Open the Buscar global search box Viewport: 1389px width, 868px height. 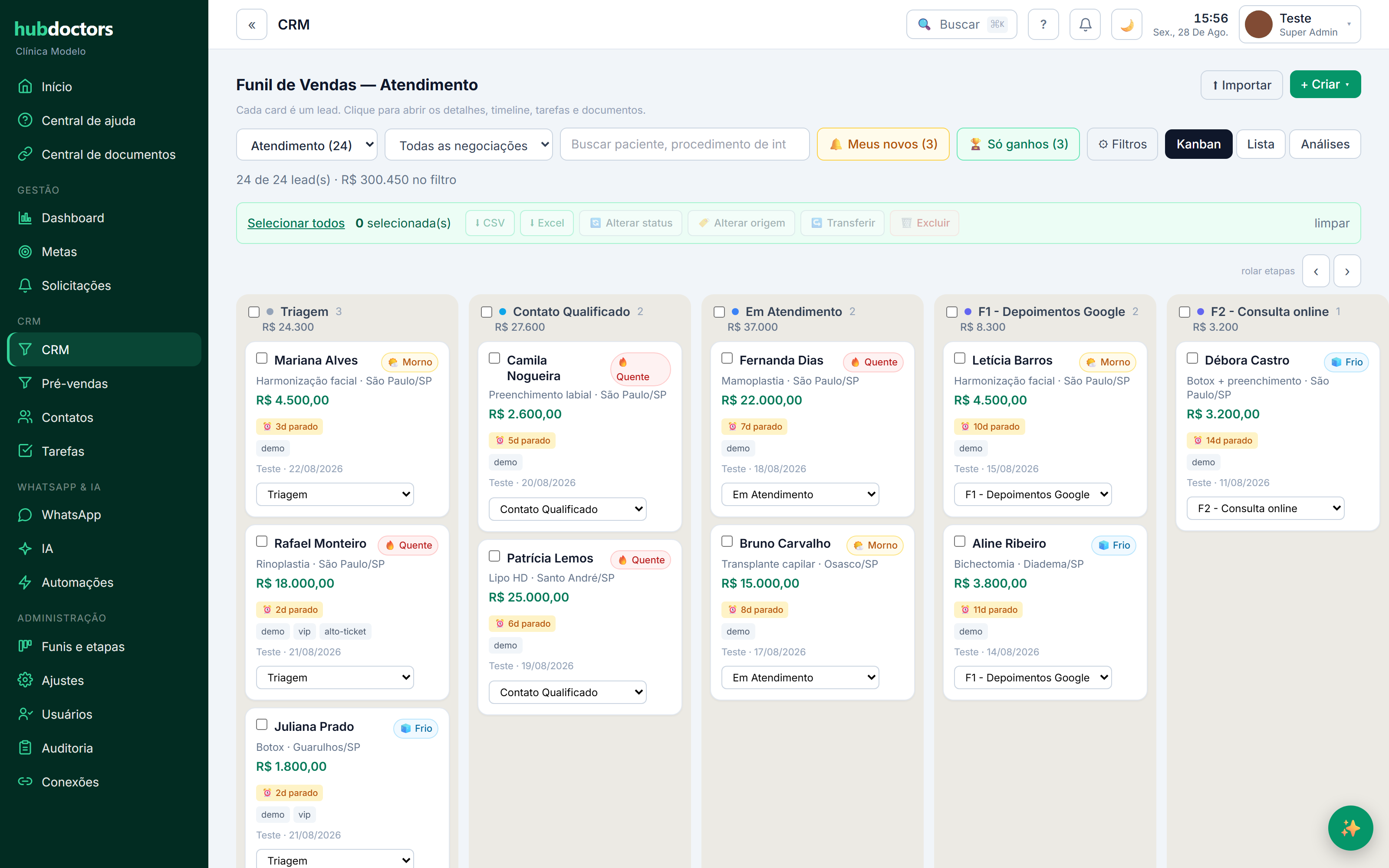(961, 25)
